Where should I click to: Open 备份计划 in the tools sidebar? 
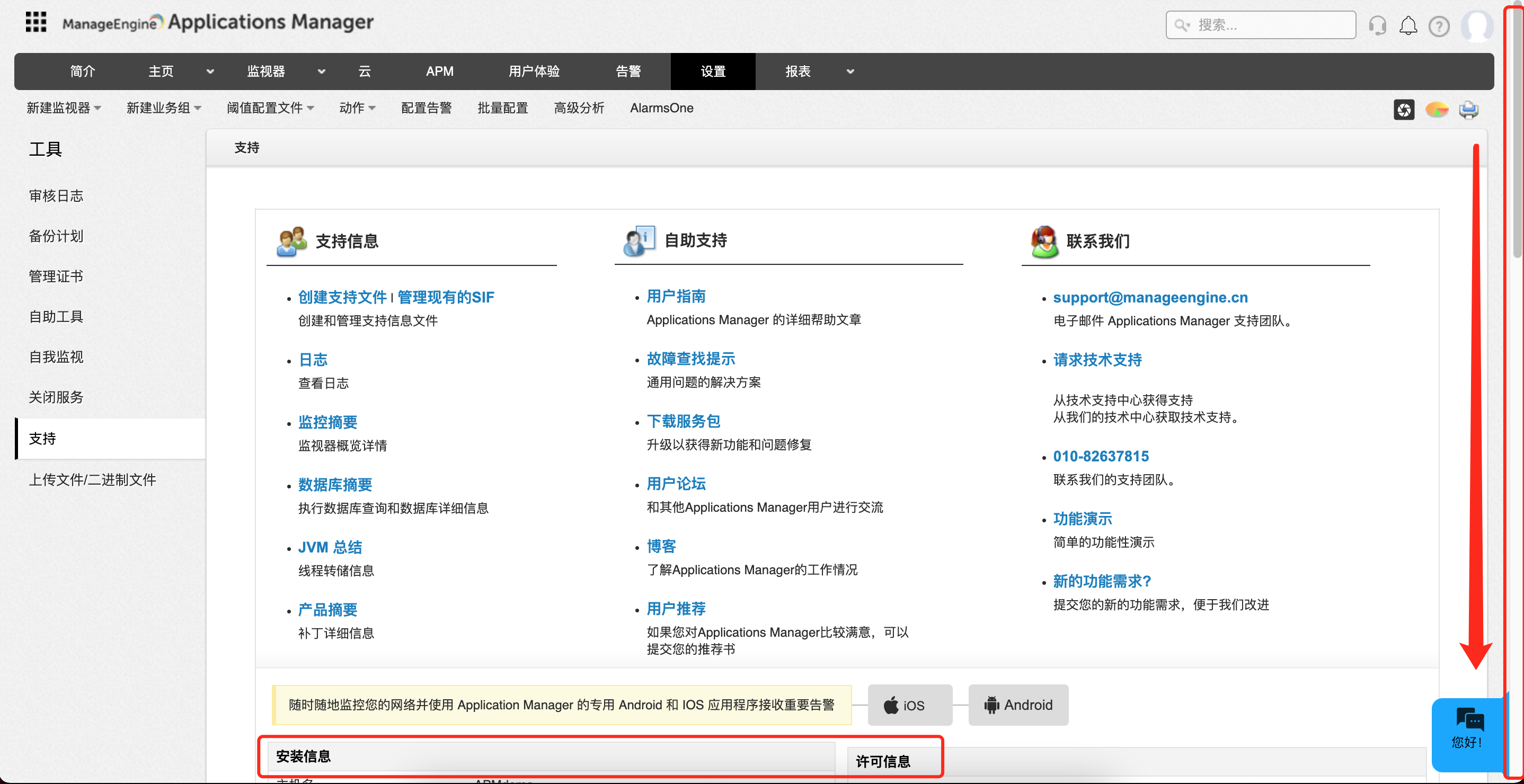[x=56, y=236]
